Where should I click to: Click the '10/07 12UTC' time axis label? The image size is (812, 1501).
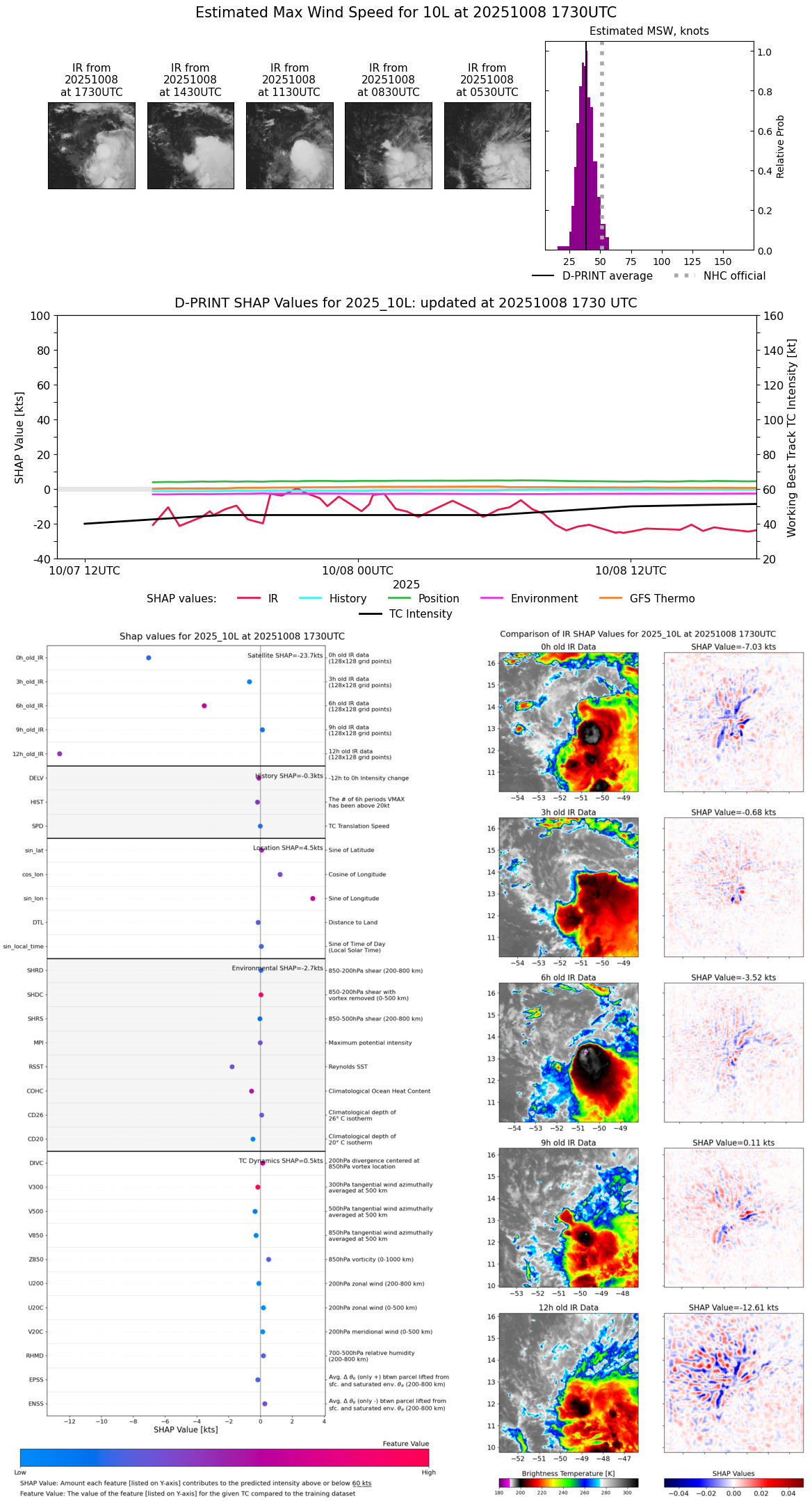[85, 571]
